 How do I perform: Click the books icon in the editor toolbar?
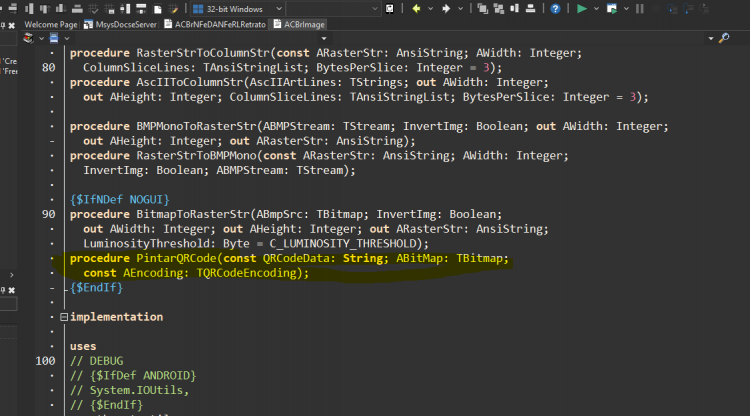28,38
